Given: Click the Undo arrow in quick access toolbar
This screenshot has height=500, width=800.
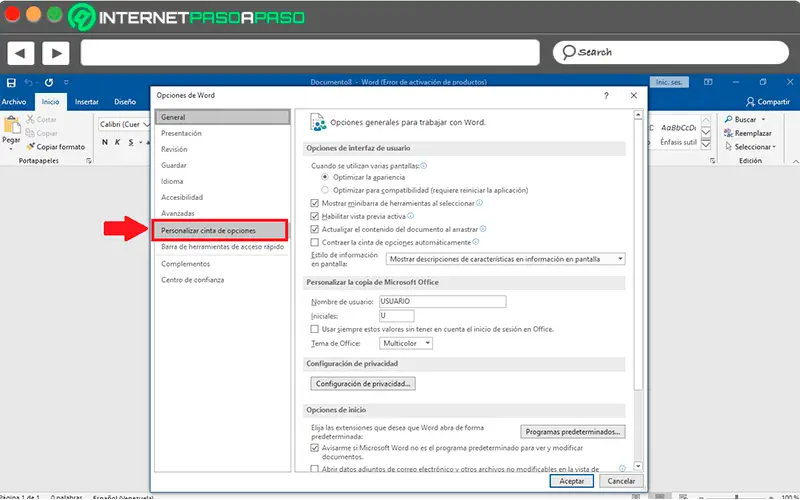Looking at the screenshot, I should click(29, 82).
